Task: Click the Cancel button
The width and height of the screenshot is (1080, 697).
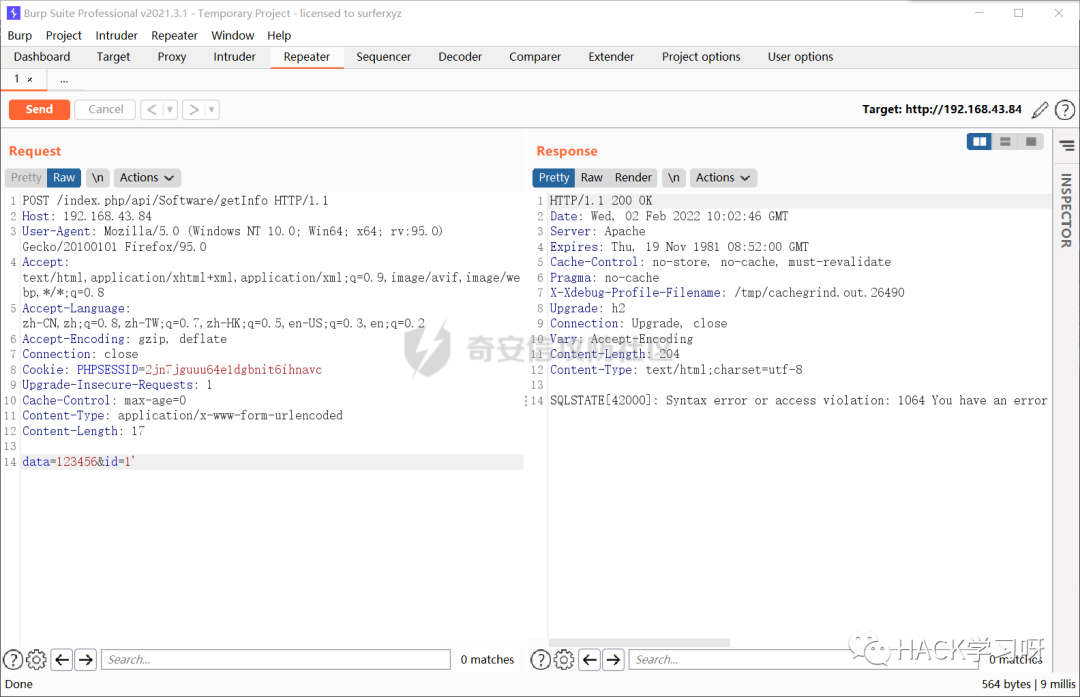Action: coord(104,109)
